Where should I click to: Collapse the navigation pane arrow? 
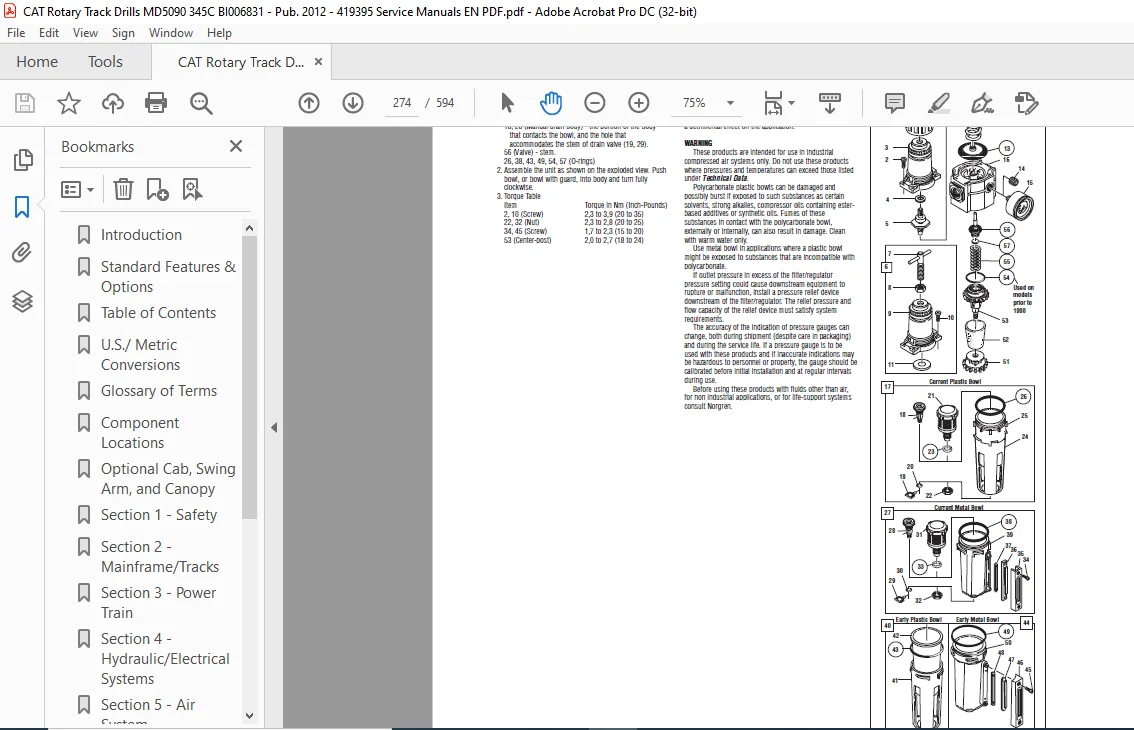[x=274, y=428]
